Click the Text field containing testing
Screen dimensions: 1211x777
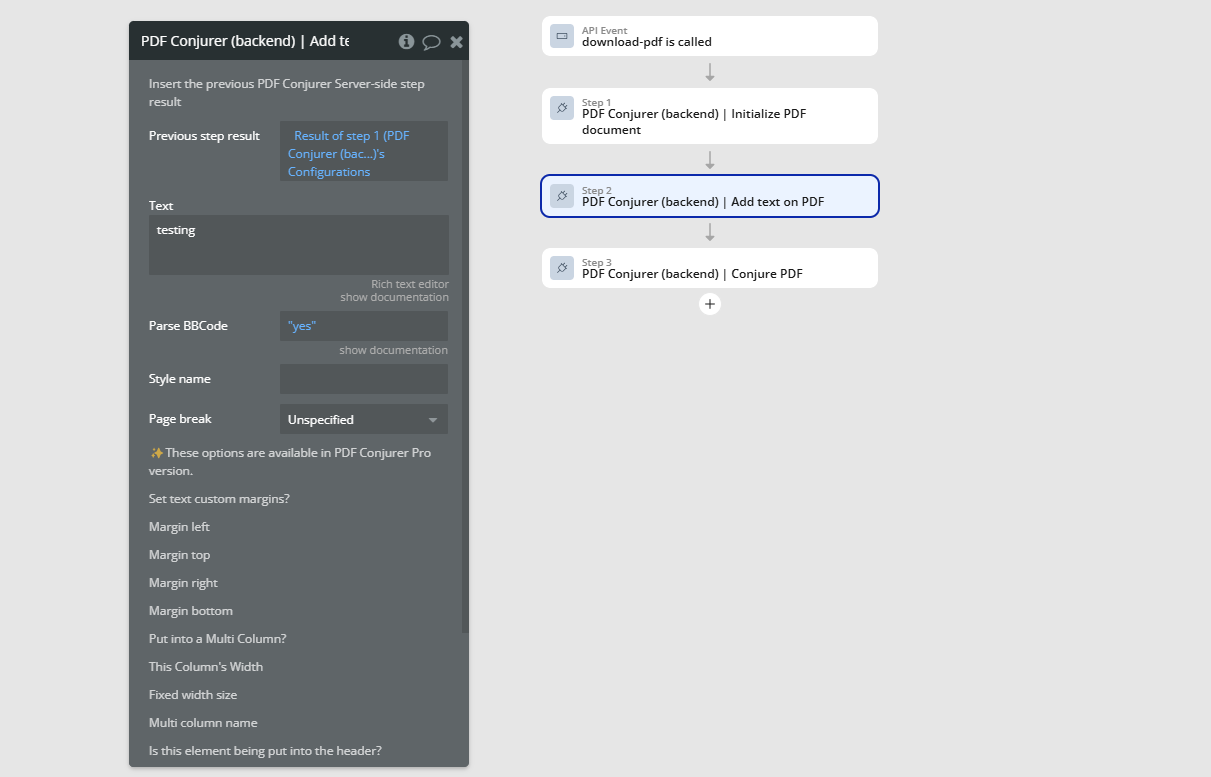pyautogui.click(x=299, y=245)
